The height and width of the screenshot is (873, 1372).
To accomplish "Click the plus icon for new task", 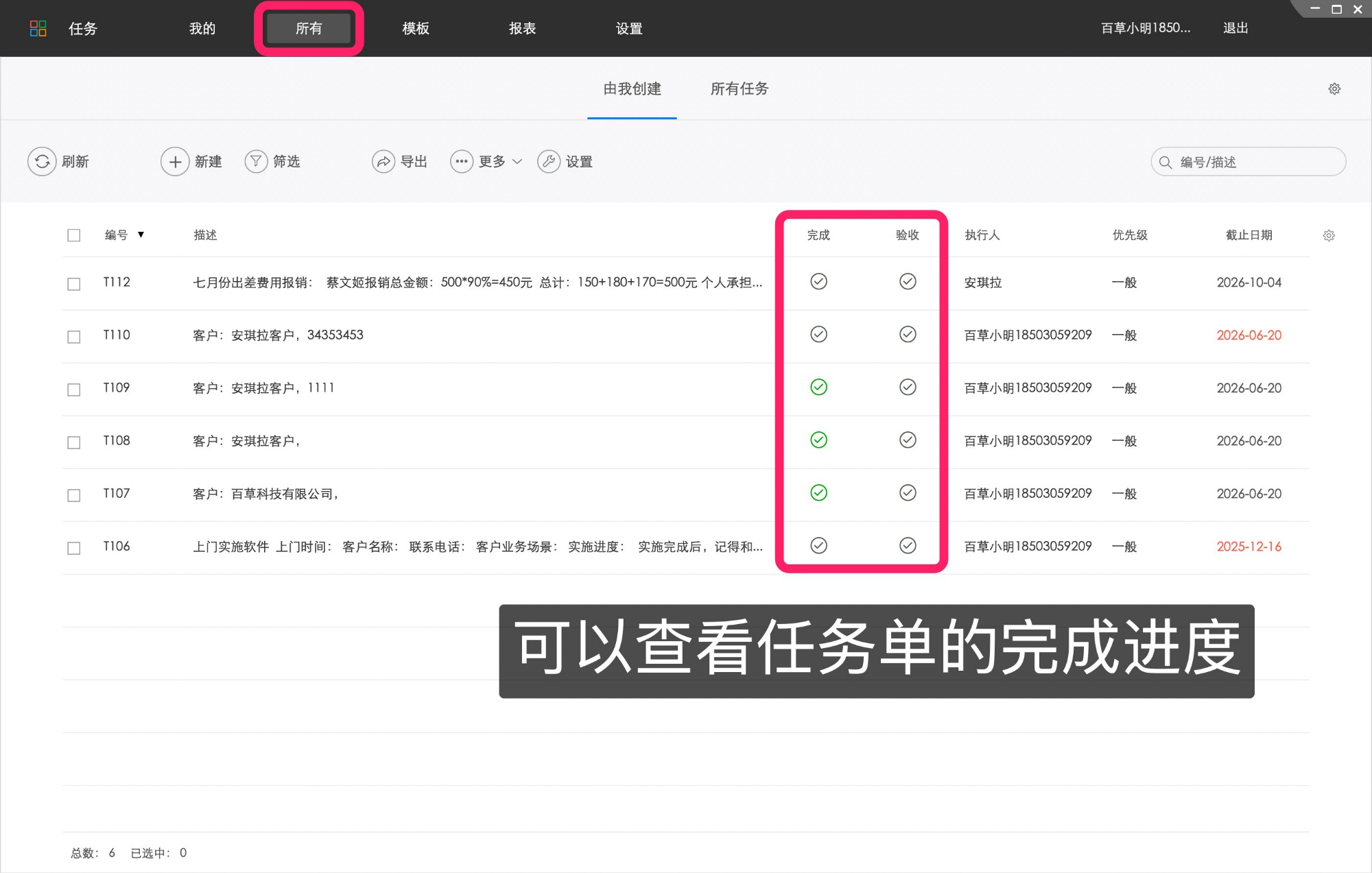I will pyautogui.click(x=175, y=162).
